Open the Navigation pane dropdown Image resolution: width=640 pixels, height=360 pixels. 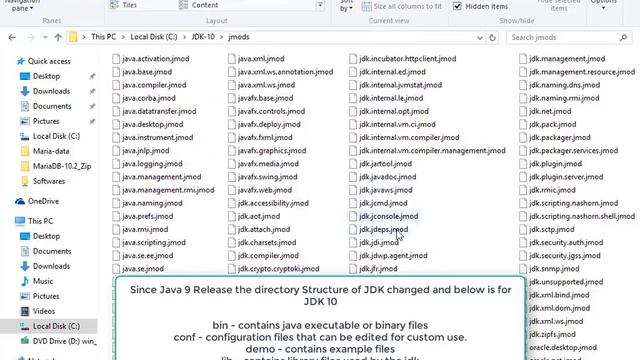pyautogui.click(x=22, y=6)
